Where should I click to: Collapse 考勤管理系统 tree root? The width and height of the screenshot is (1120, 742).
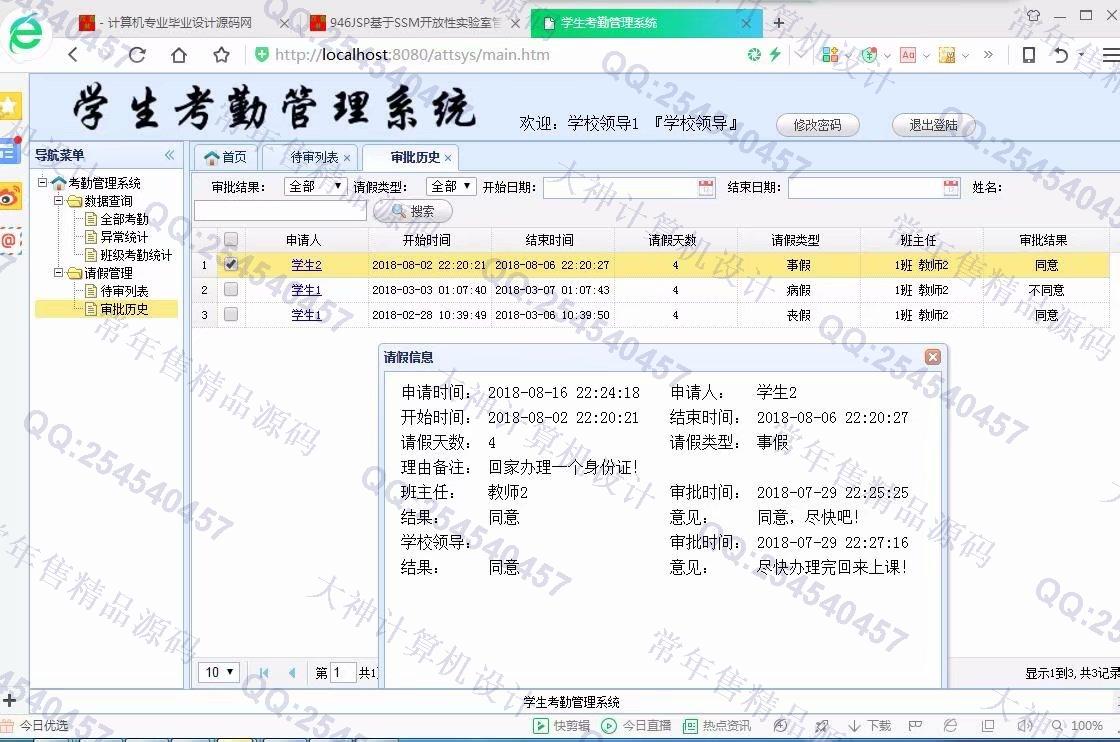[42, 182]
